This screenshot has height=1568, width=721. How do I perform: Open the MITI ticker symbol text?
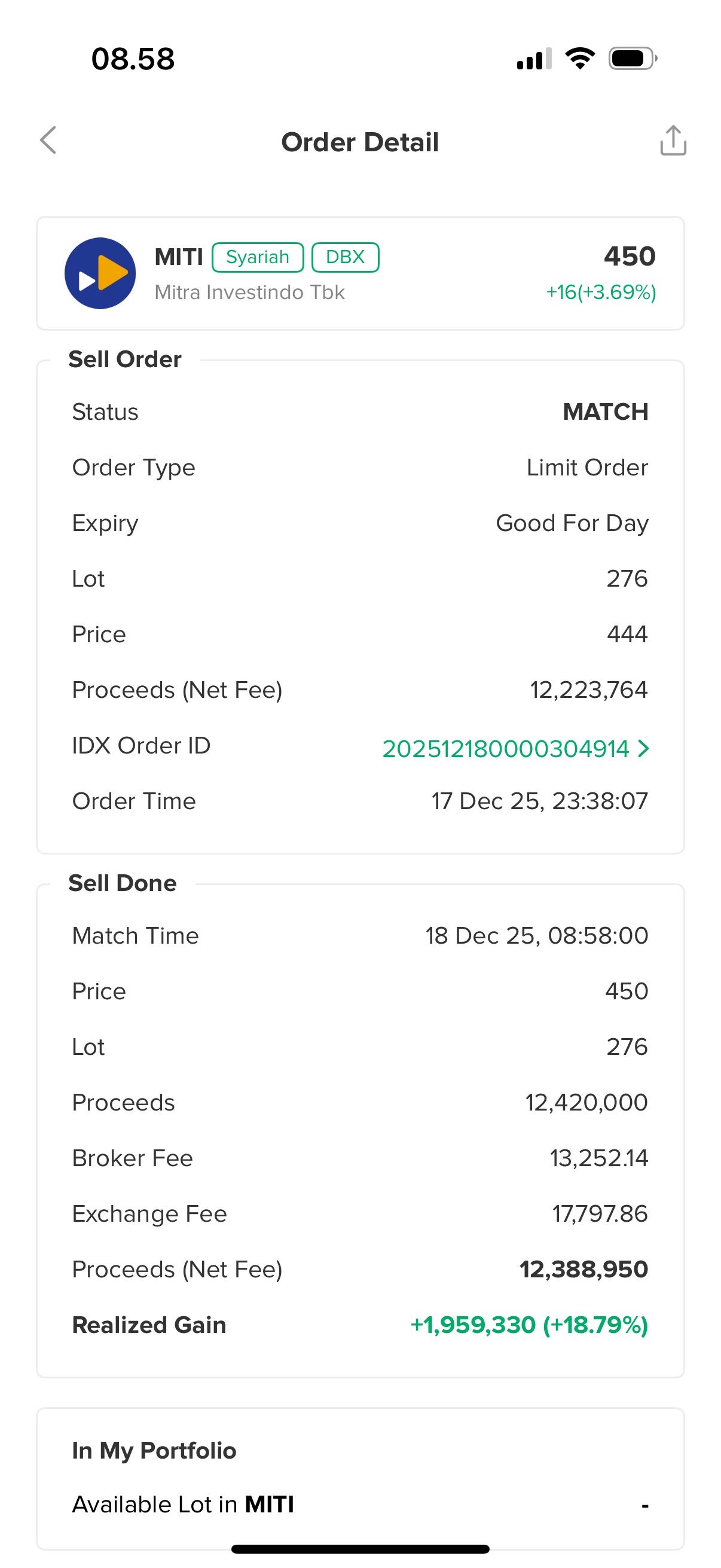point(178,257)
